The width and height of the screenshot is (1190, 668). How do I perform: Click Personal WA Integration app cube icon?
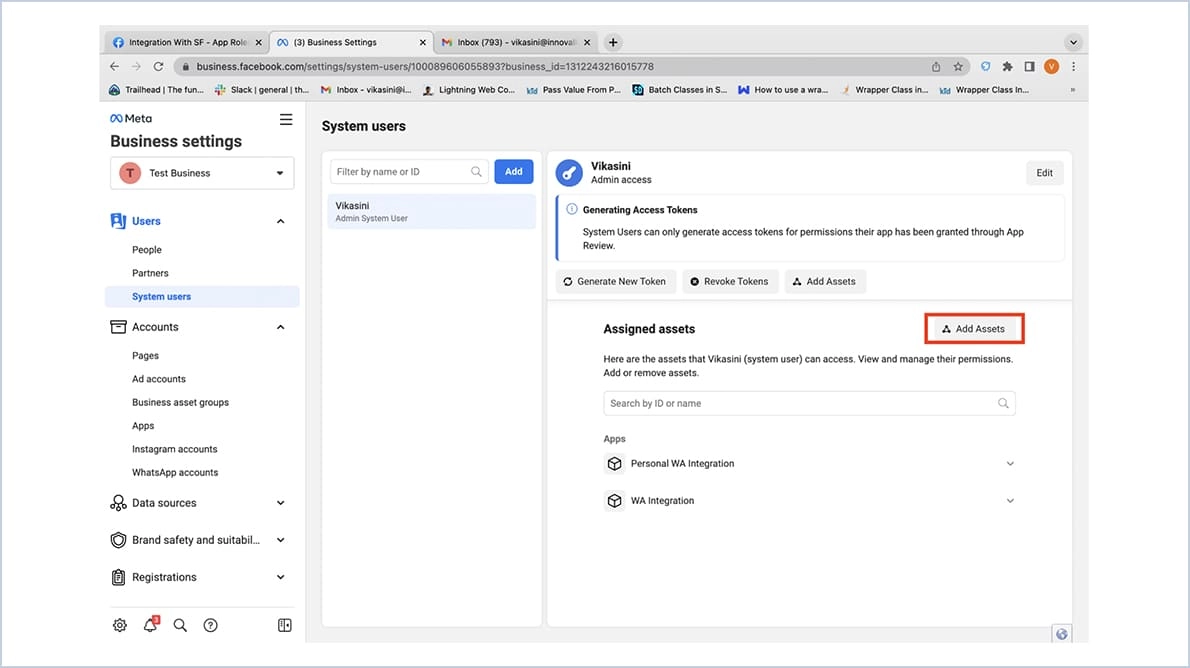[x=614, y=463]
